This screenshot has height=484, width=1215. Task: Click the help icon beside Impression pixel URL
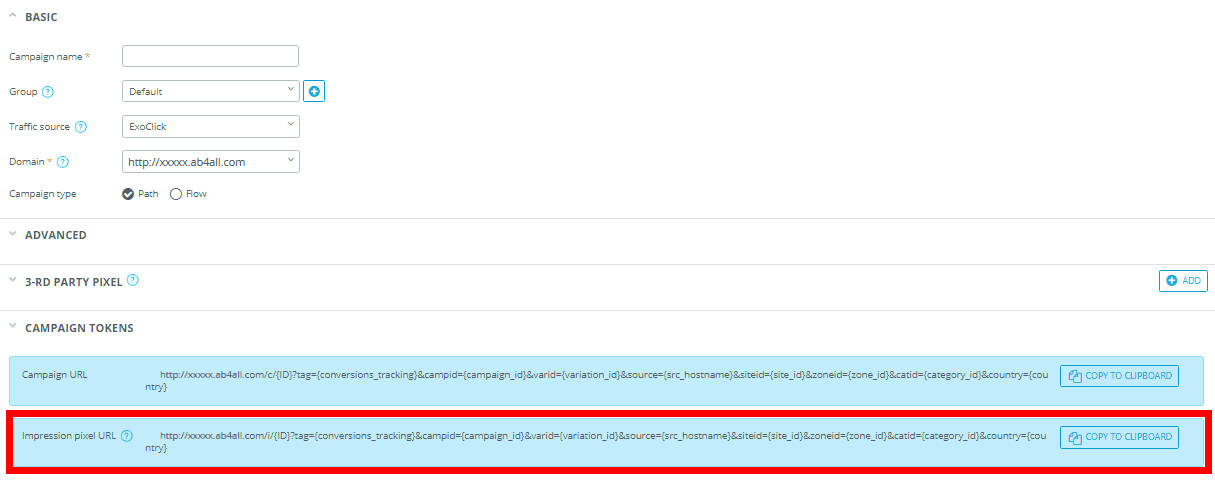pos(127,436)
